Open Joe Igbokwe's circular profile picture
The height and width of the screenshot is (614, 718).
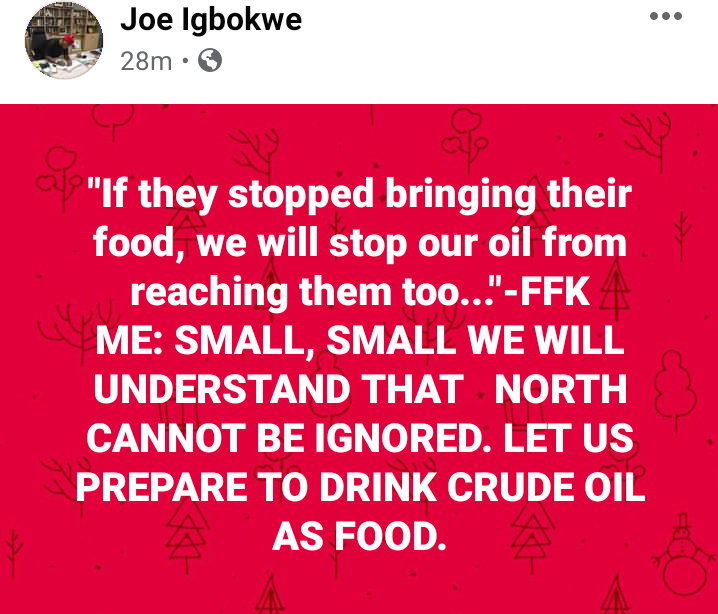tap(64, 40)
